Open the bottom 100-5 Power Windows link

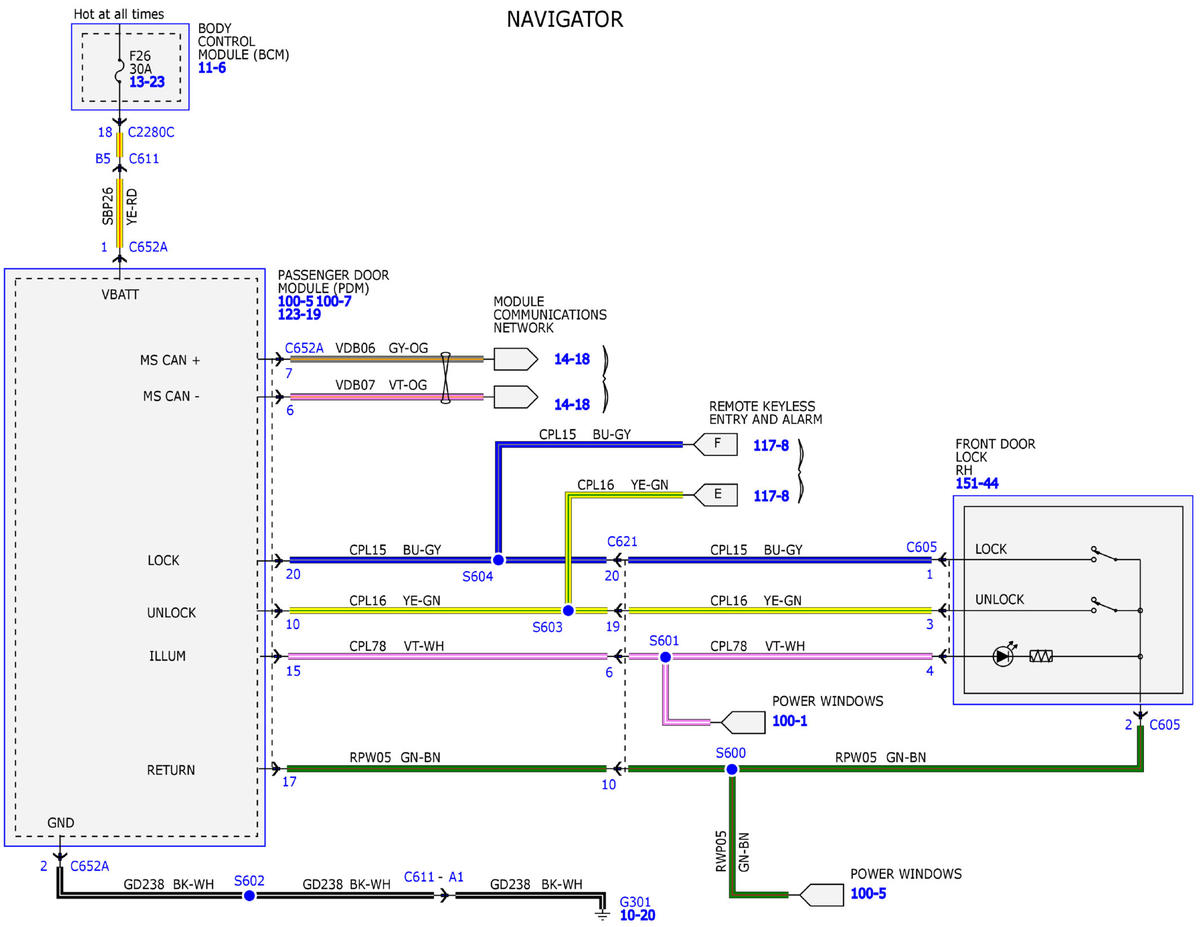click(868, 893)
